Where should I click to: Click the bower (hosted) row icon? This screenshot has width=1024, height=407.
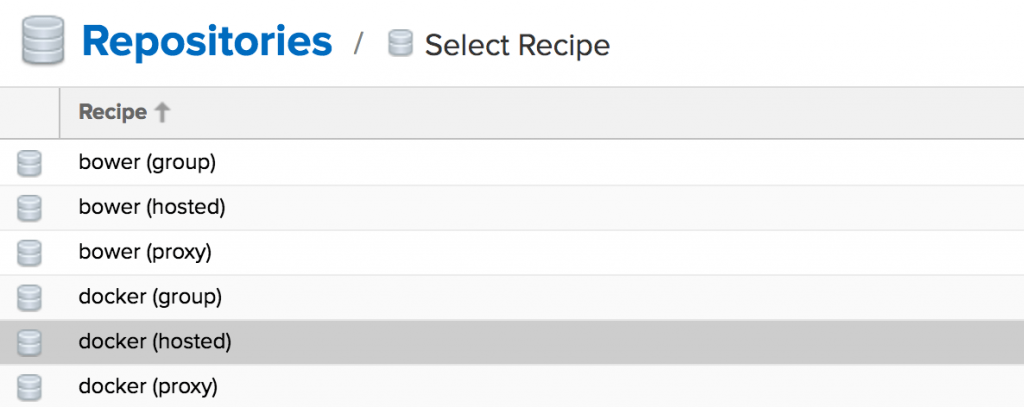(30, 208)
